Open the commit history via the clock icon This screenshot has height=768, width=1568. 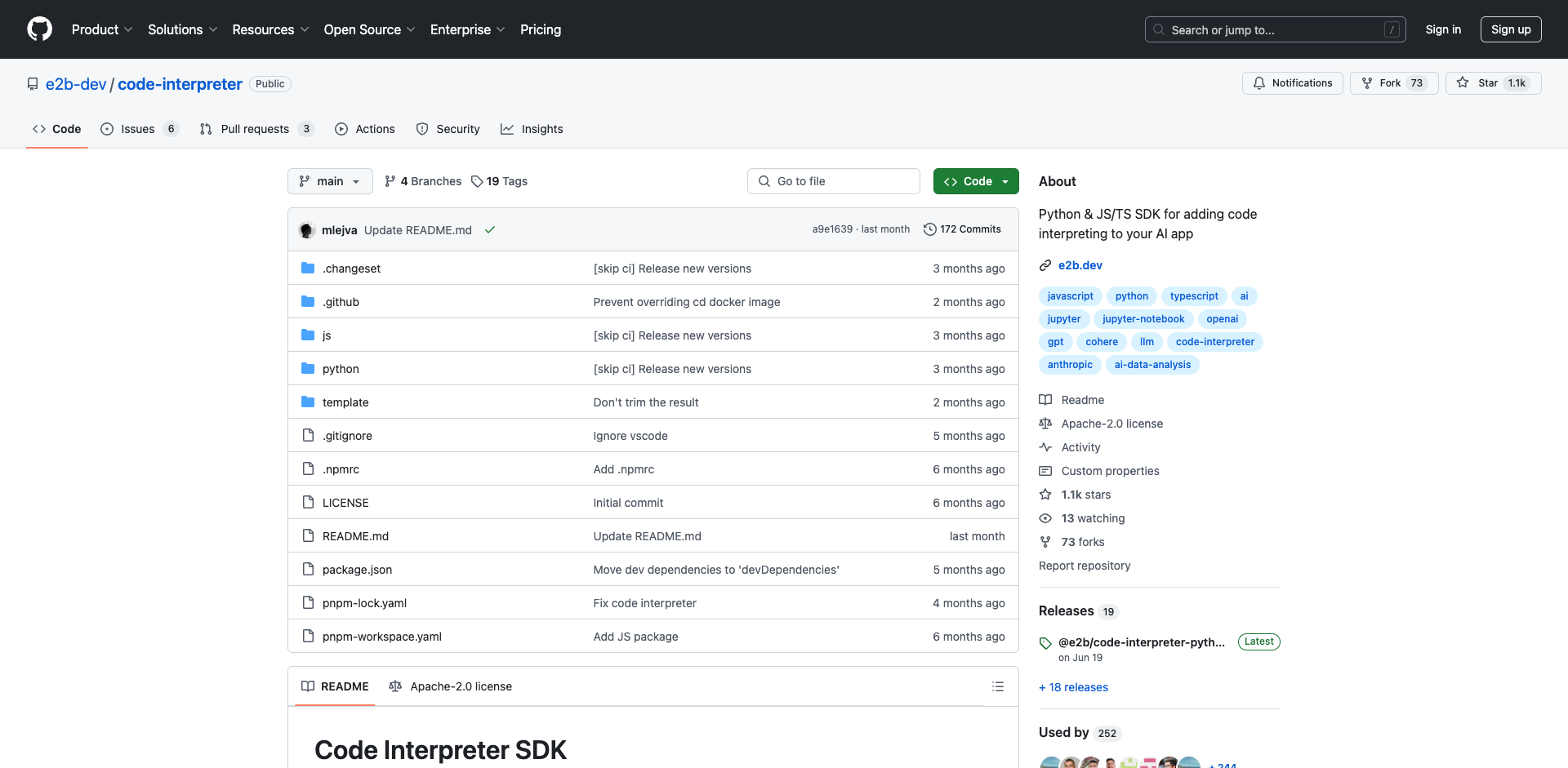(x=930, y=229)
